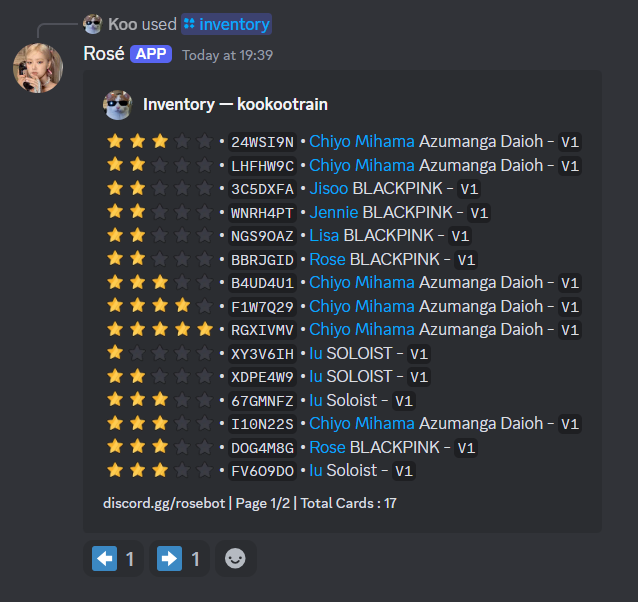Open Chiyo Mihama link for card B4UD4U1
This screenshot has height=602, width=638.
[x=362, y=283]
